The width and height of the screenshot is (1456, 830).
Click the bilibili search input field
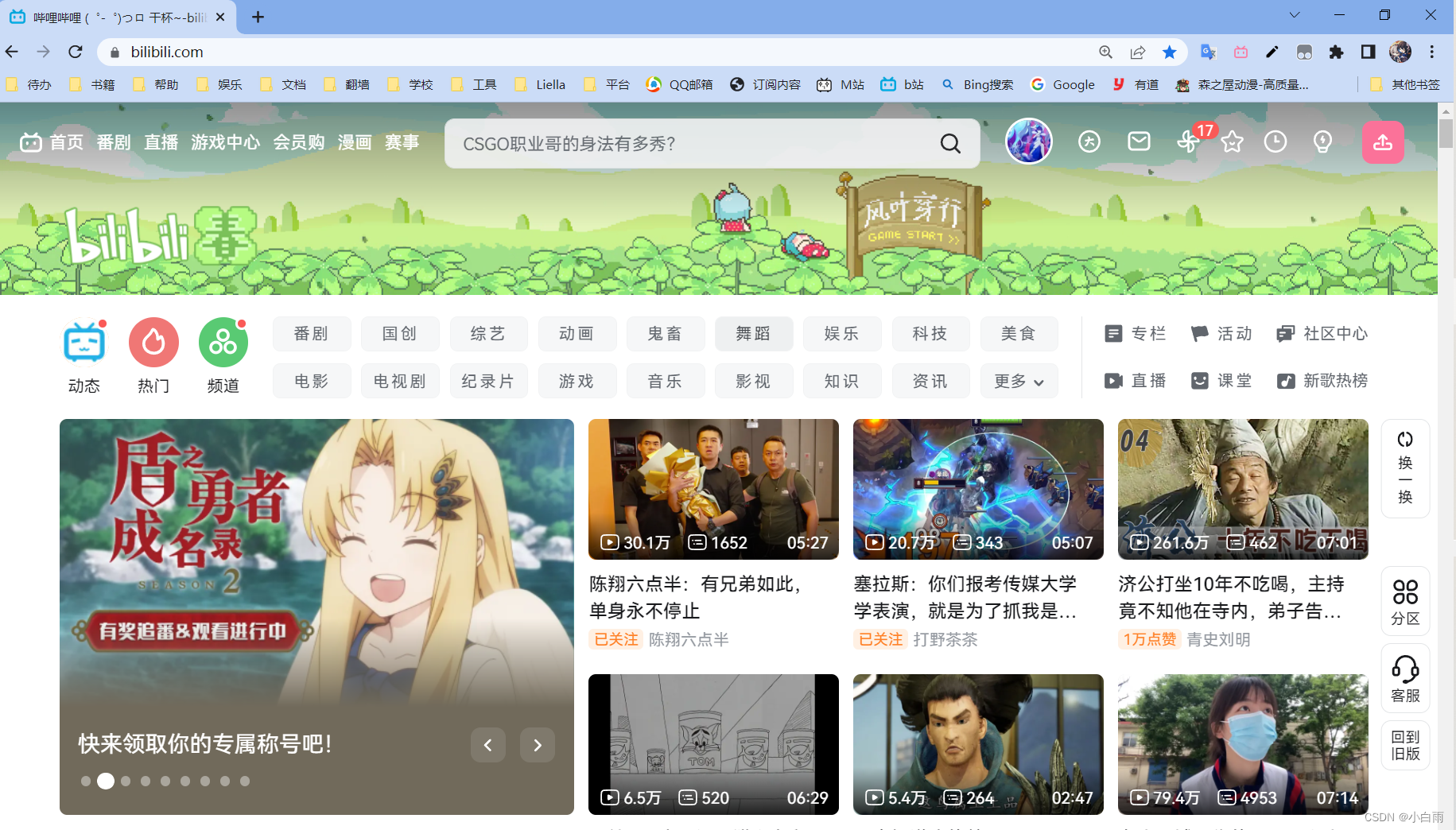[x=692, y=143]
